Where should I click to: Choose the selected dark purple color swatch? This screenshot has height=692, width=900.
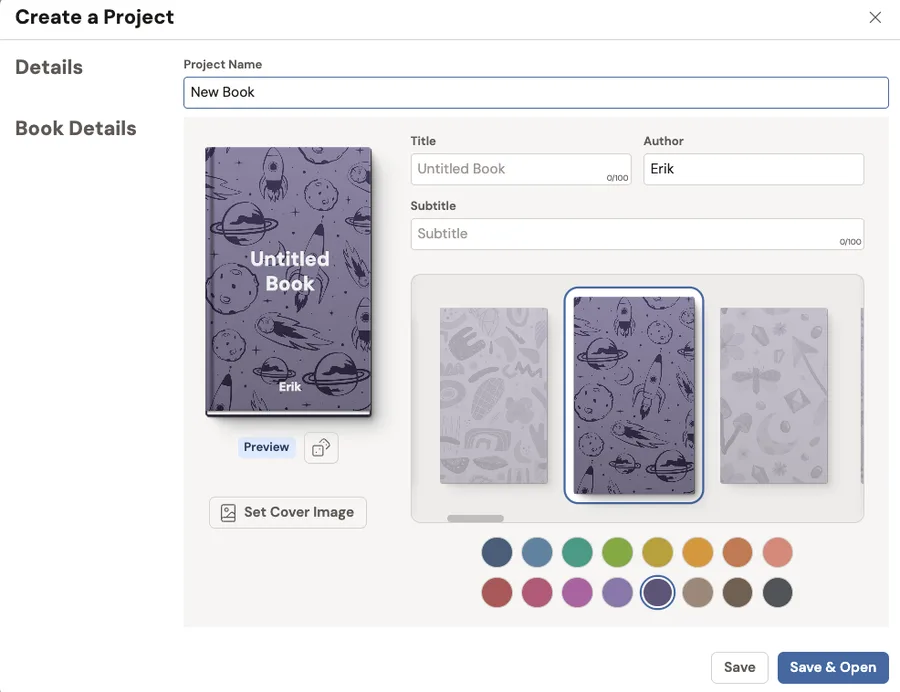pos(657,592)
